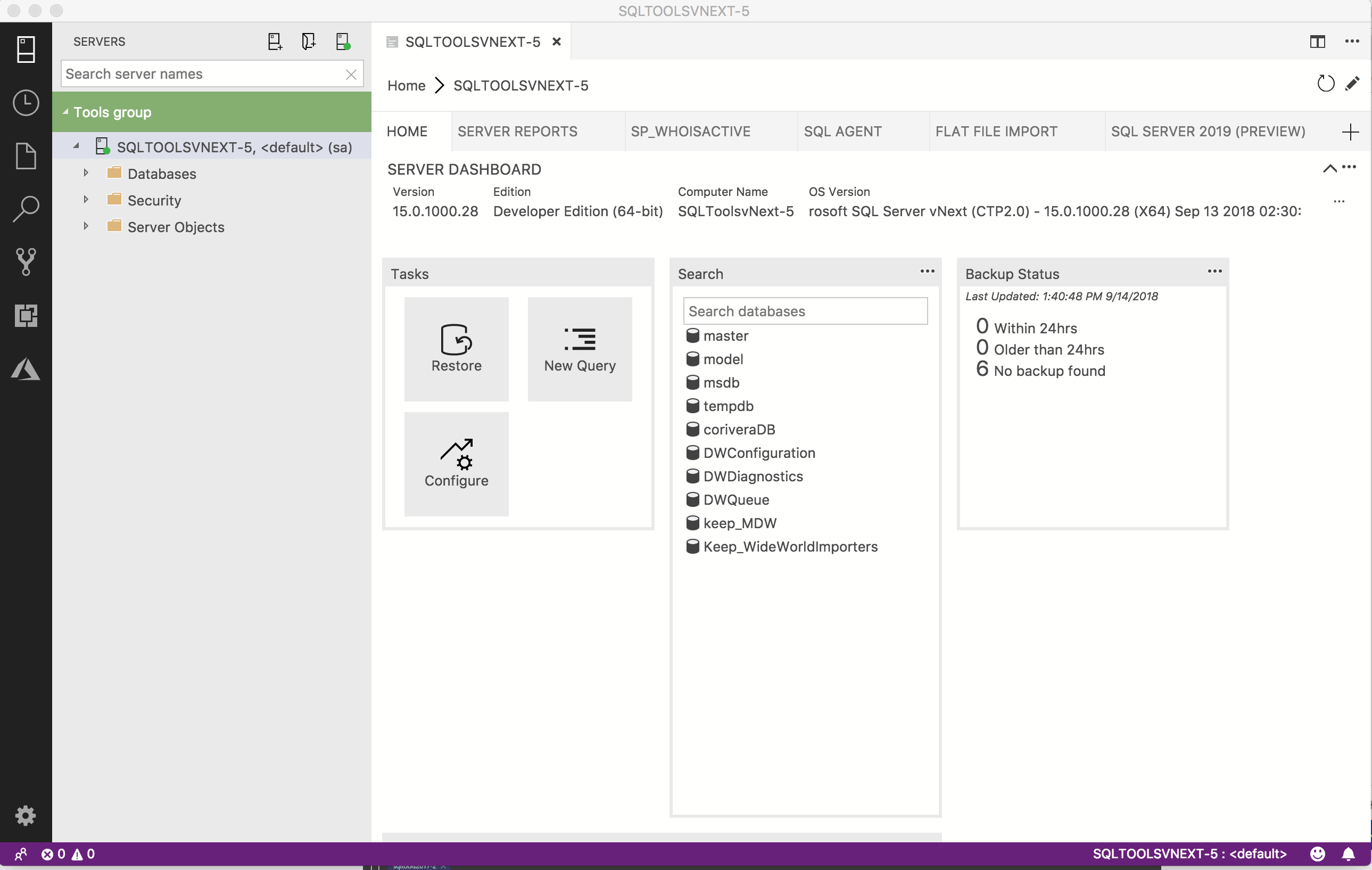The height and width of the screenshot is (870, 1372).
Task: Click the Search overflow menu button
Action: point(926,272)
